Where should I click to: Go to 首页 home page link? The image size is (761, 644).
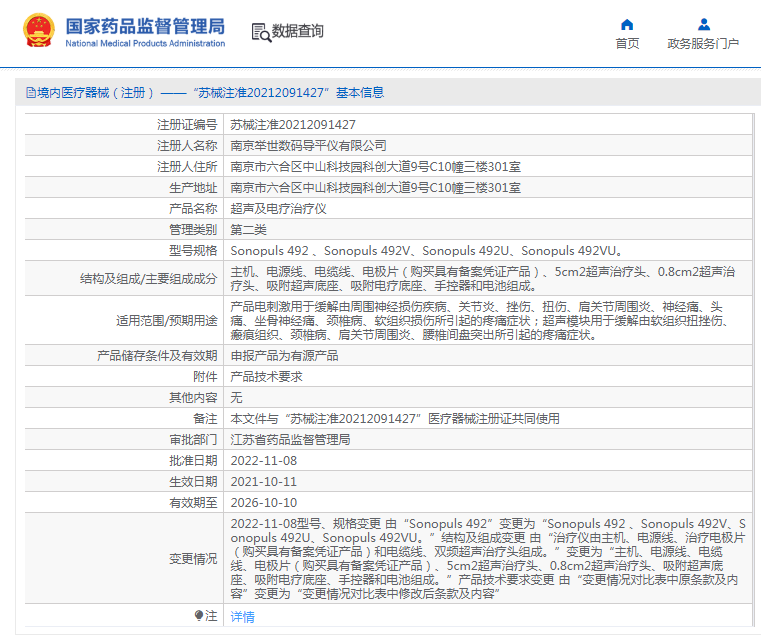627,44
